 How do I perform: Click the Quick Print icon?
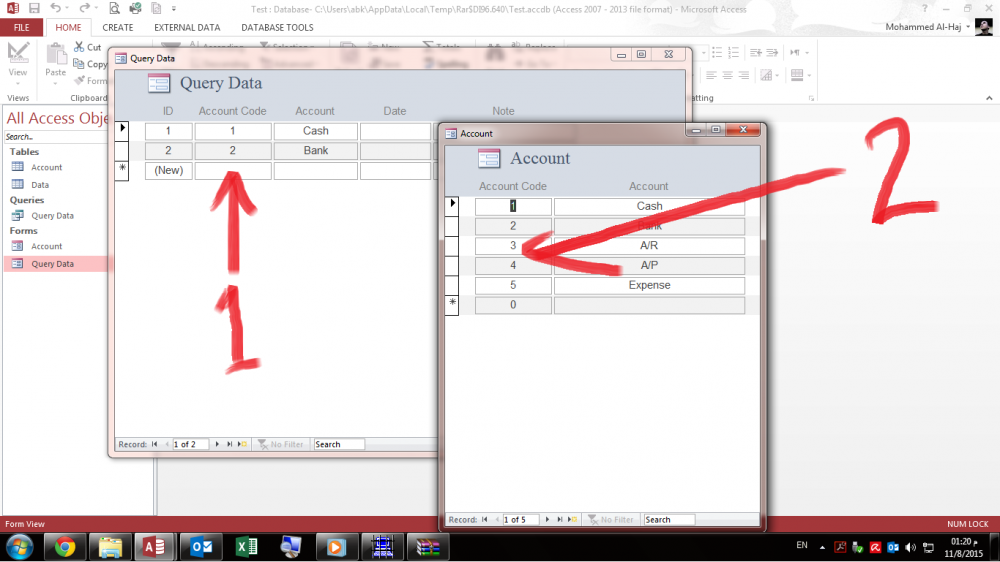point(135,8)
